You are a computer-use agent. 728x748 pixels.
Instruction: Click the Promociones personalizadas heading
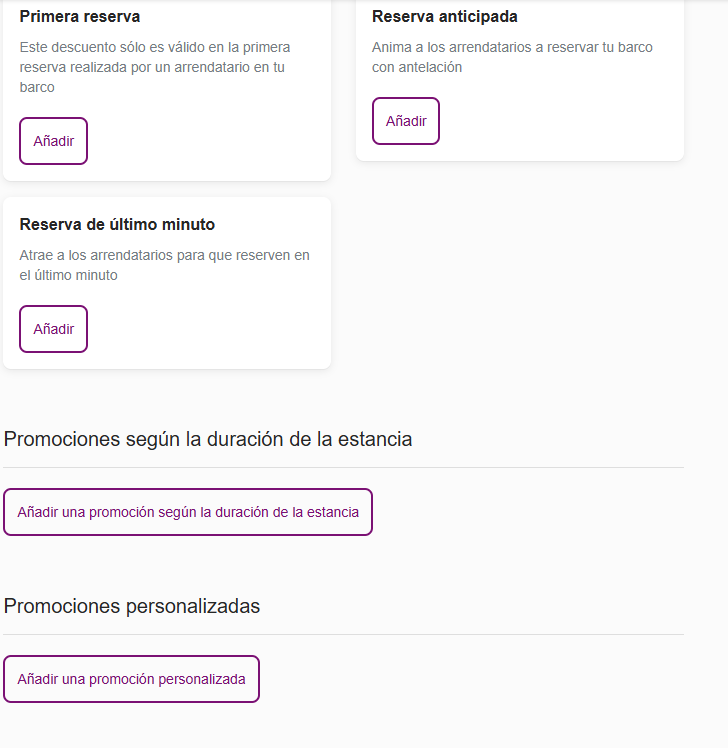(132, 606)
